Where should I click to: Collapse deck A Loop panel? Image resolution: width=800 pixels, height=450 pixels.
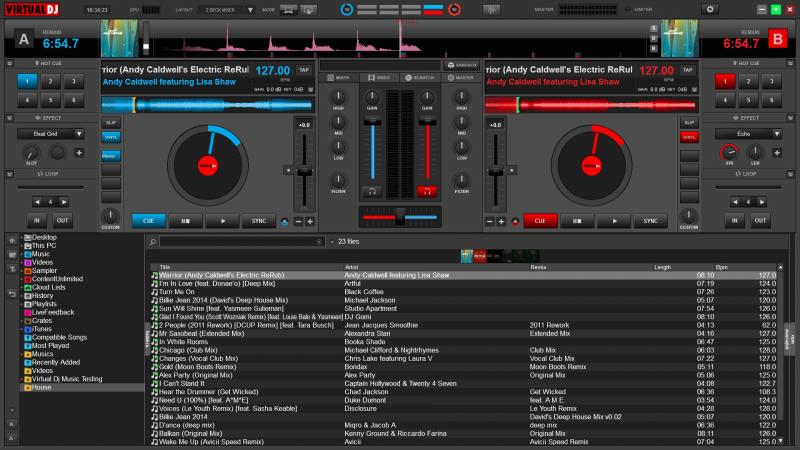point(10,174)
